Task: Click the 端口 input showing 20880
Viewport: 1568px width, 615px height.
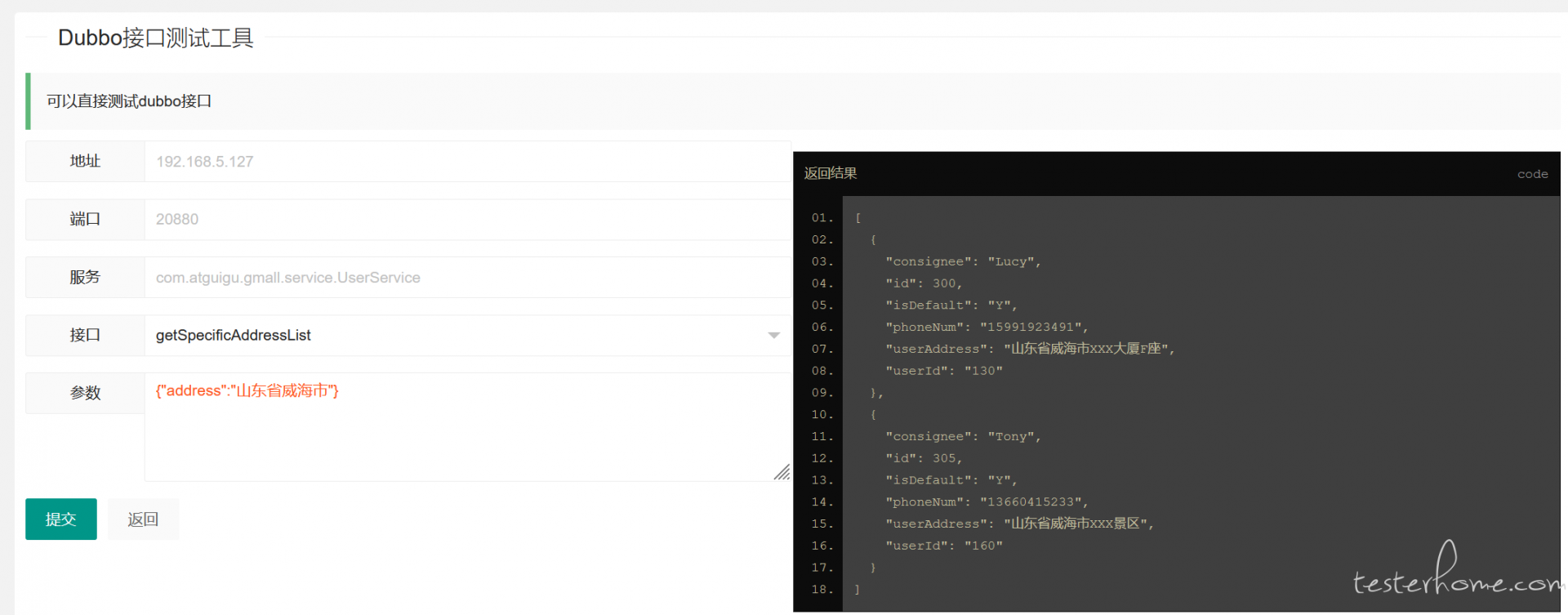Action: 468,219
